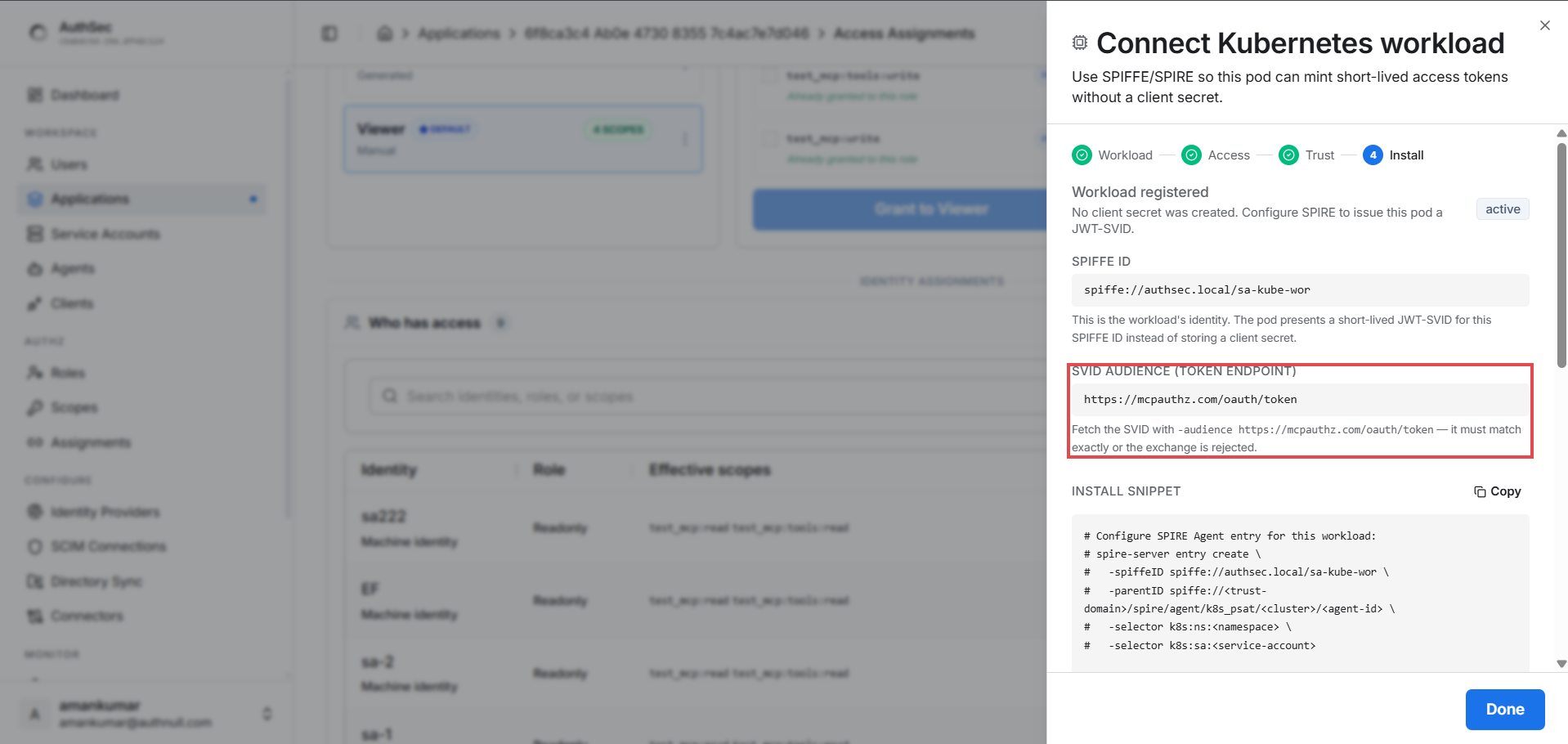Click the Grant to Viewer button
This screenshot has width=1568, height=744.
(x=899, y=209)
